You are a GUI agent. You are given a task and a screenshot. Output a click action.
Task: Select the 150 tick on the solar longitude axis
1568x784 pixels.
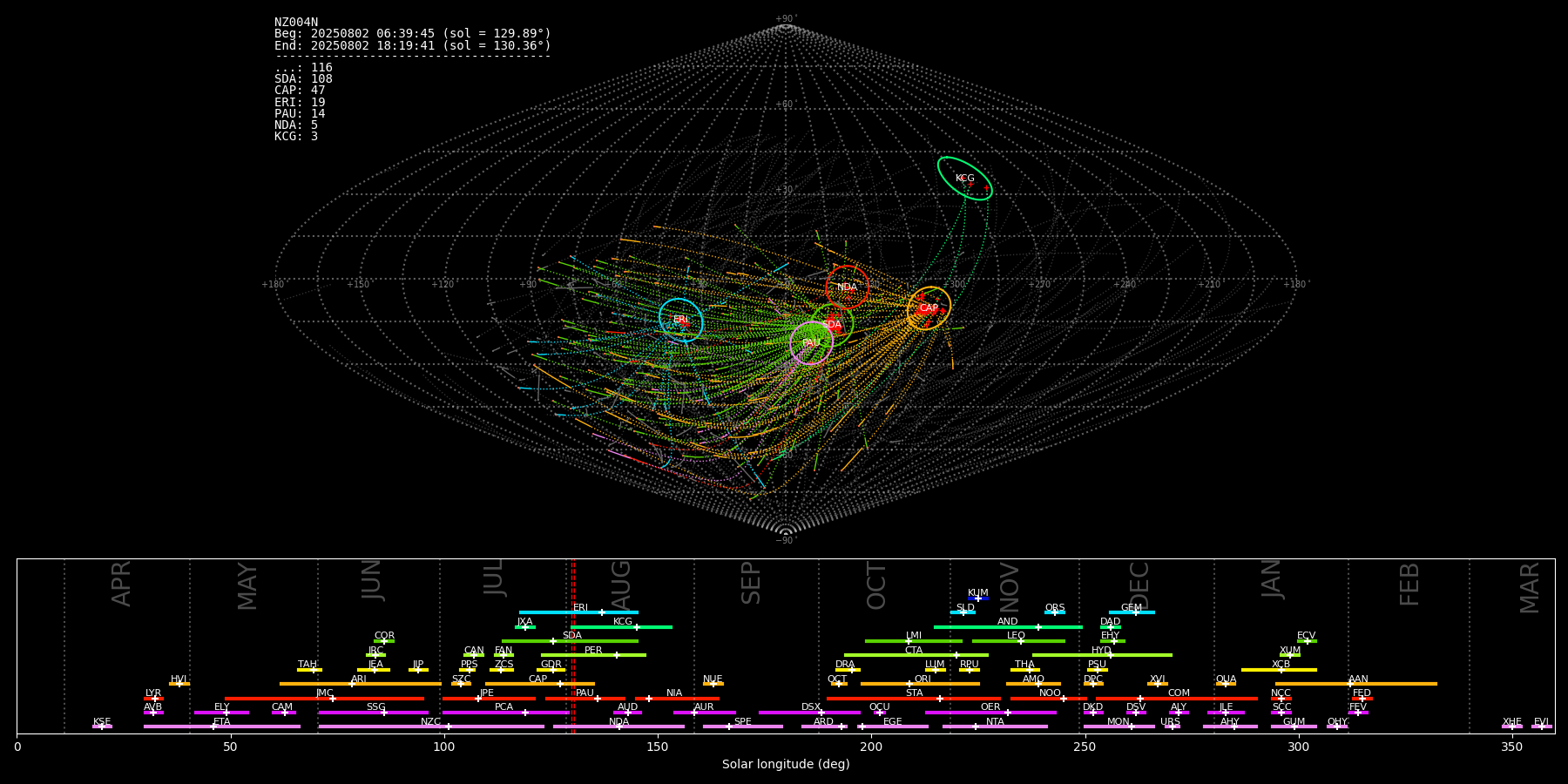(658, 747)
